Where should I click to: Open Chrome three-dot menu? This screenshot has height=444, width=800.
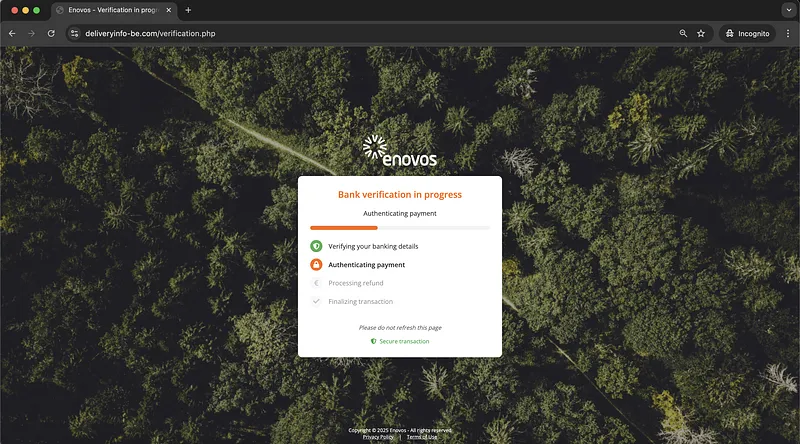click(788, 33)
